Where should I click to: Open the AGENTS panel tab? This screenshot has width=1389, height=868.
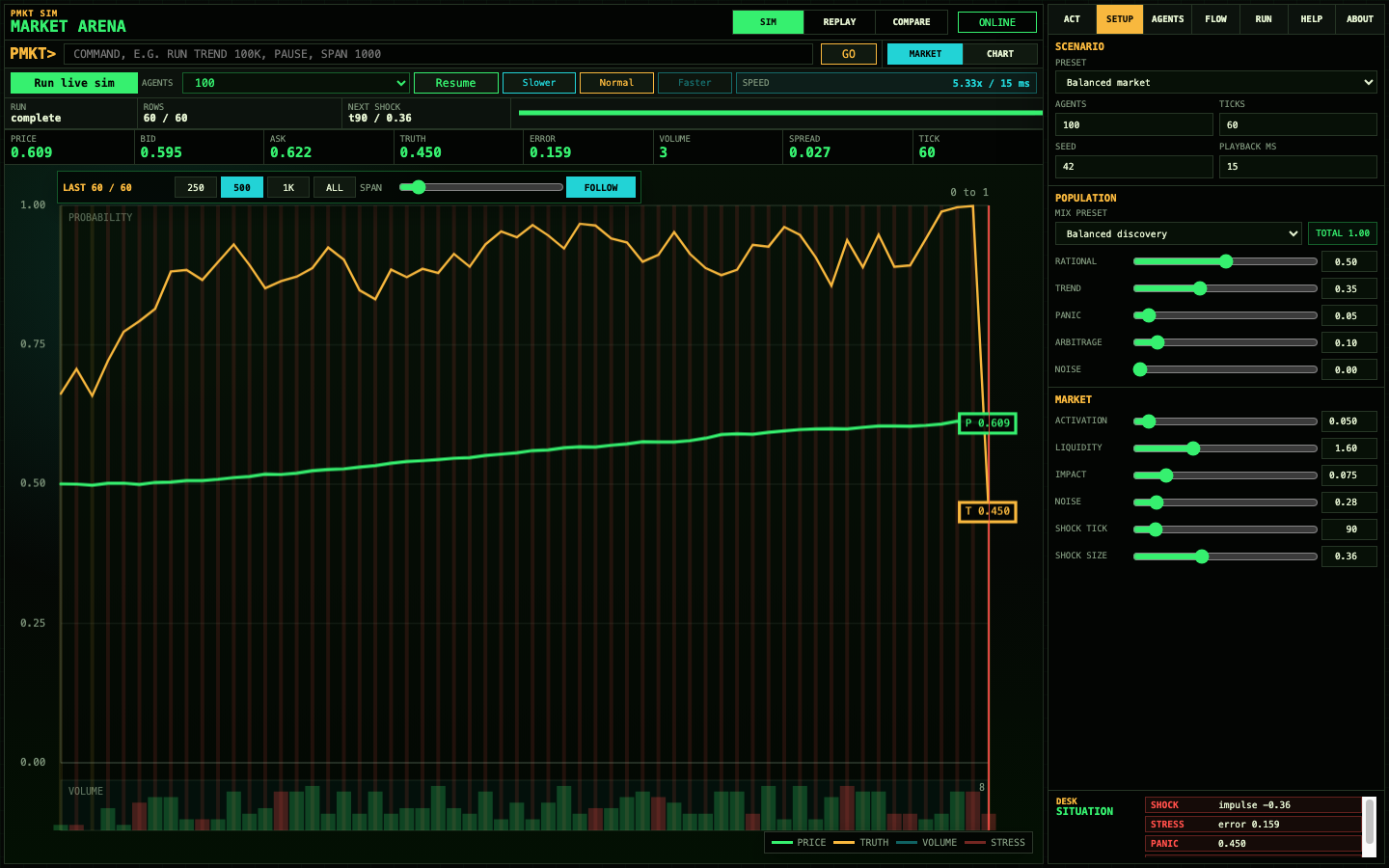click(1167, 19)
